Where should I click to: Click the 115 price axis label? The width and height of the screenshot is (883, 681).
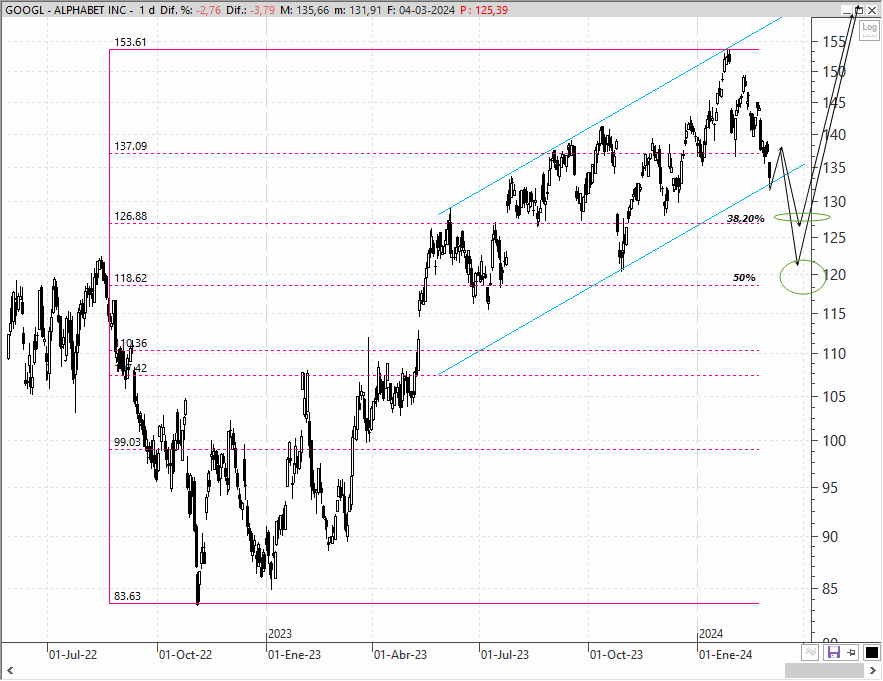coord(834,314)
